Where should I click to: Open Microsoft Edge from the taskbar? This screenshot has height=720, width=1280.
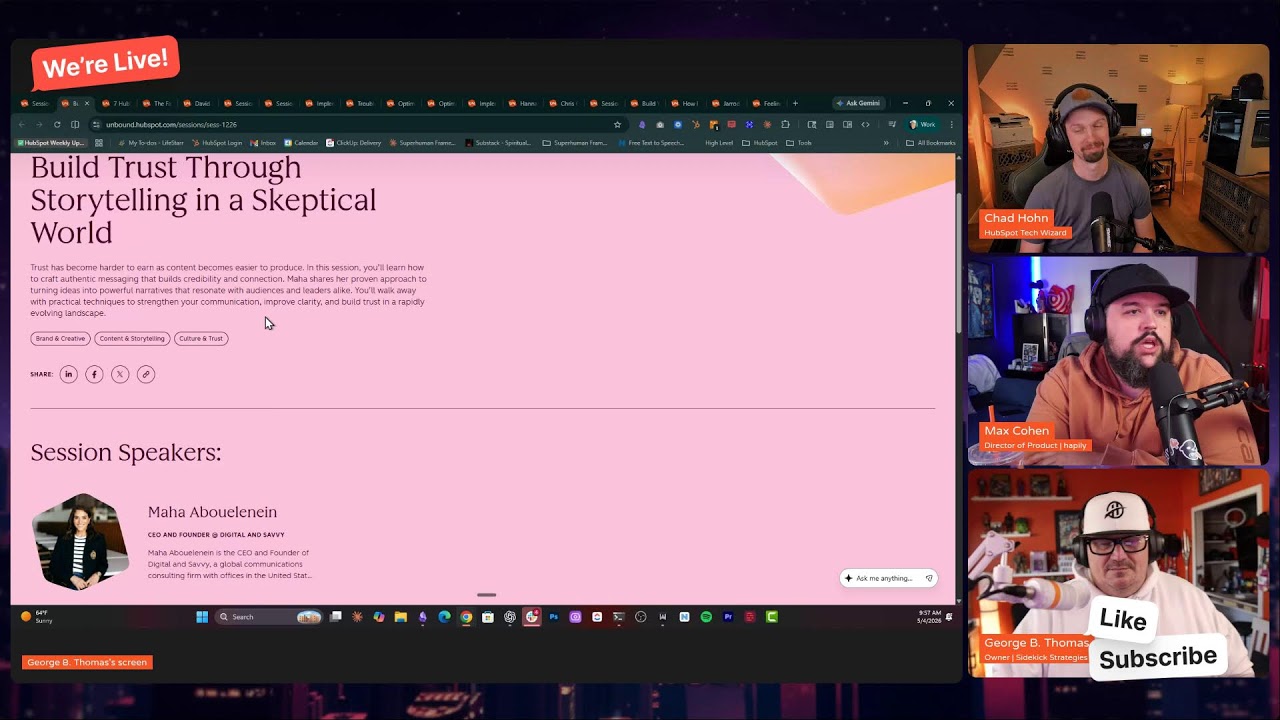444,617
